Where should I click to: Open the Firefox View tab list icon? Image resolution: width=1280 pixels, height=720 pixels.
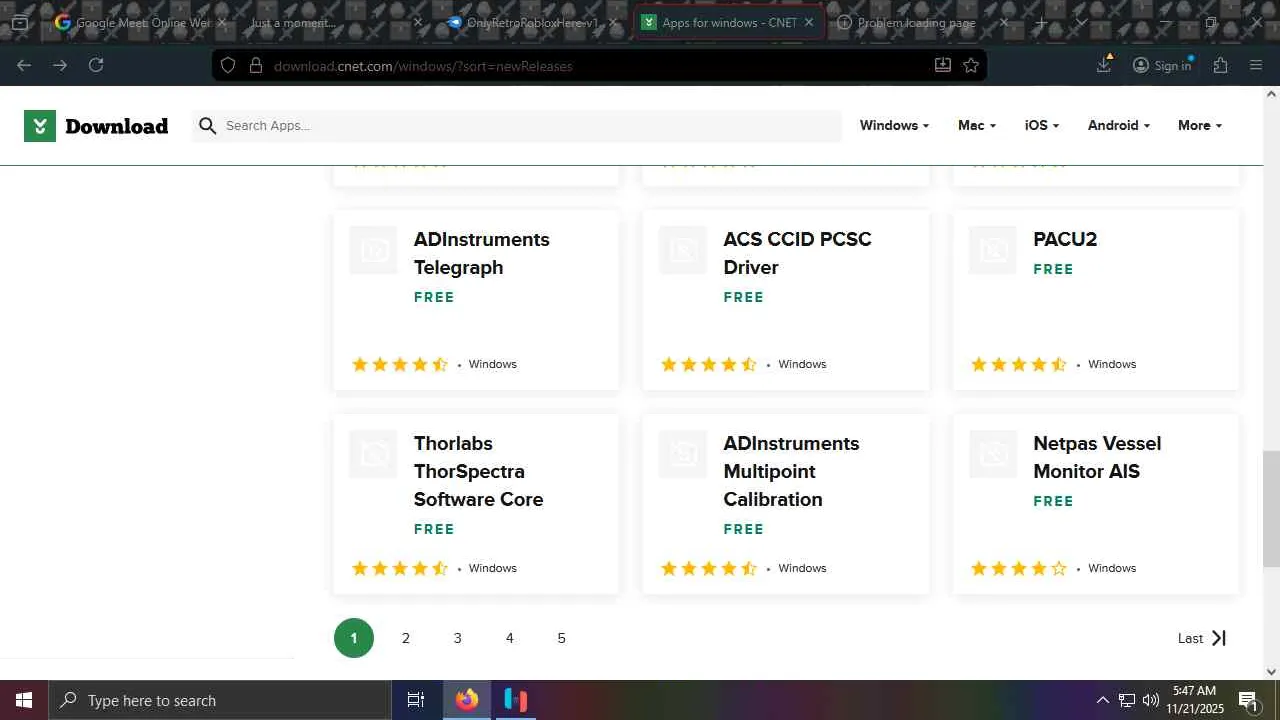click(19, 22)
